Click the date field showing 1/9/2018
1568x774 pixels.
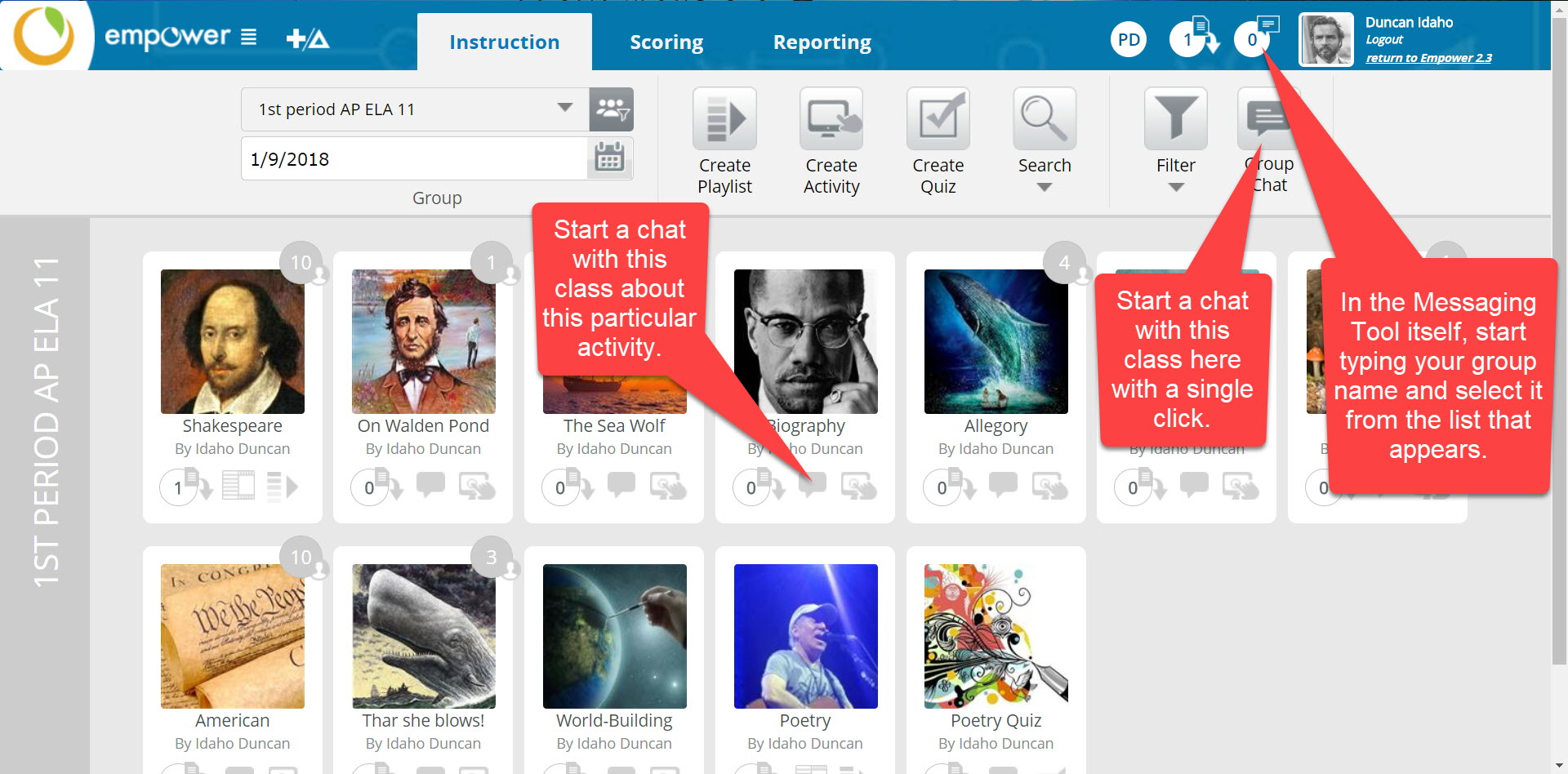414,158
